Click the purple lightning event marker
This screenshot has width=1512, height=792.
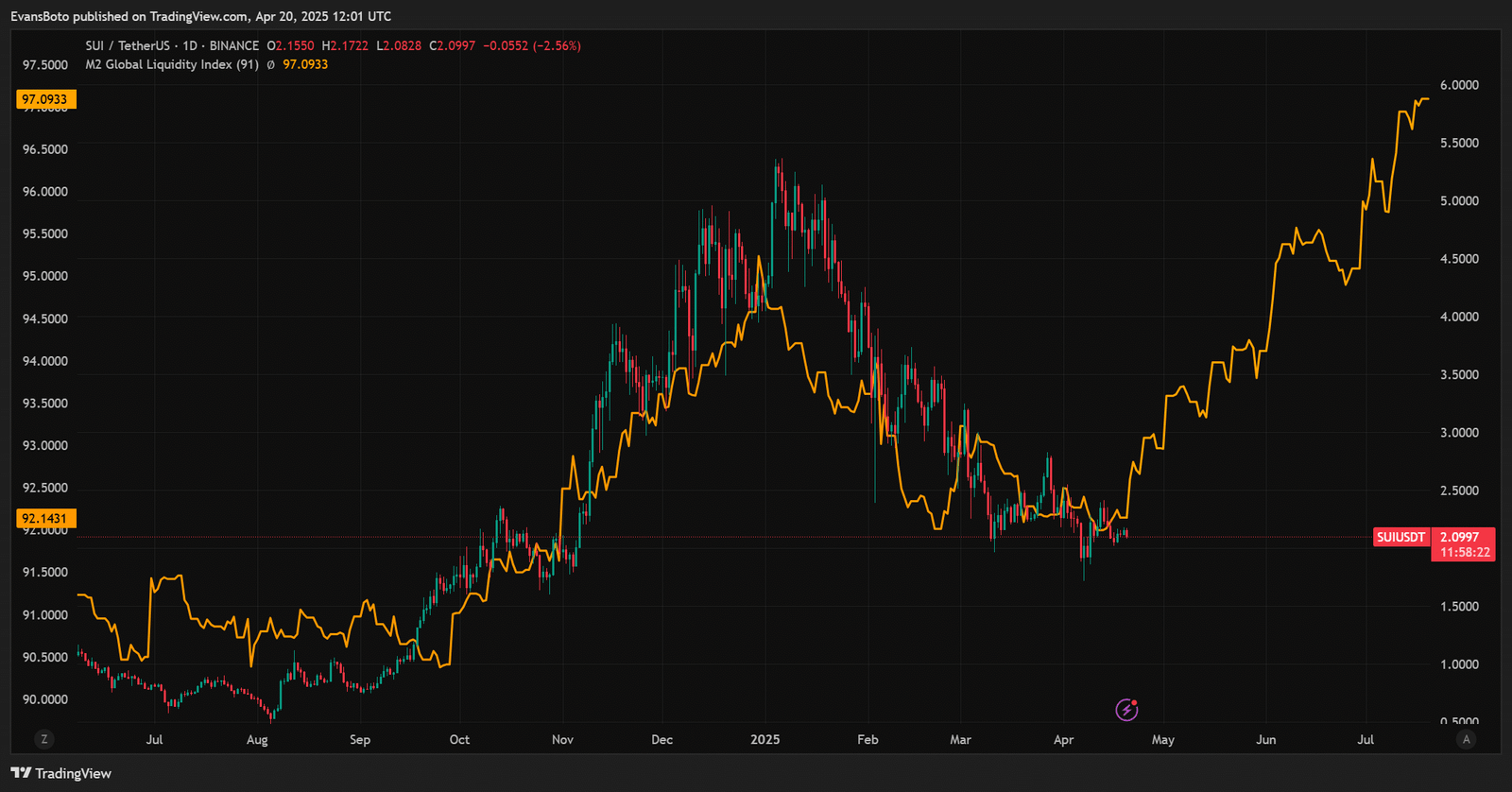(x=1126, y=710)
